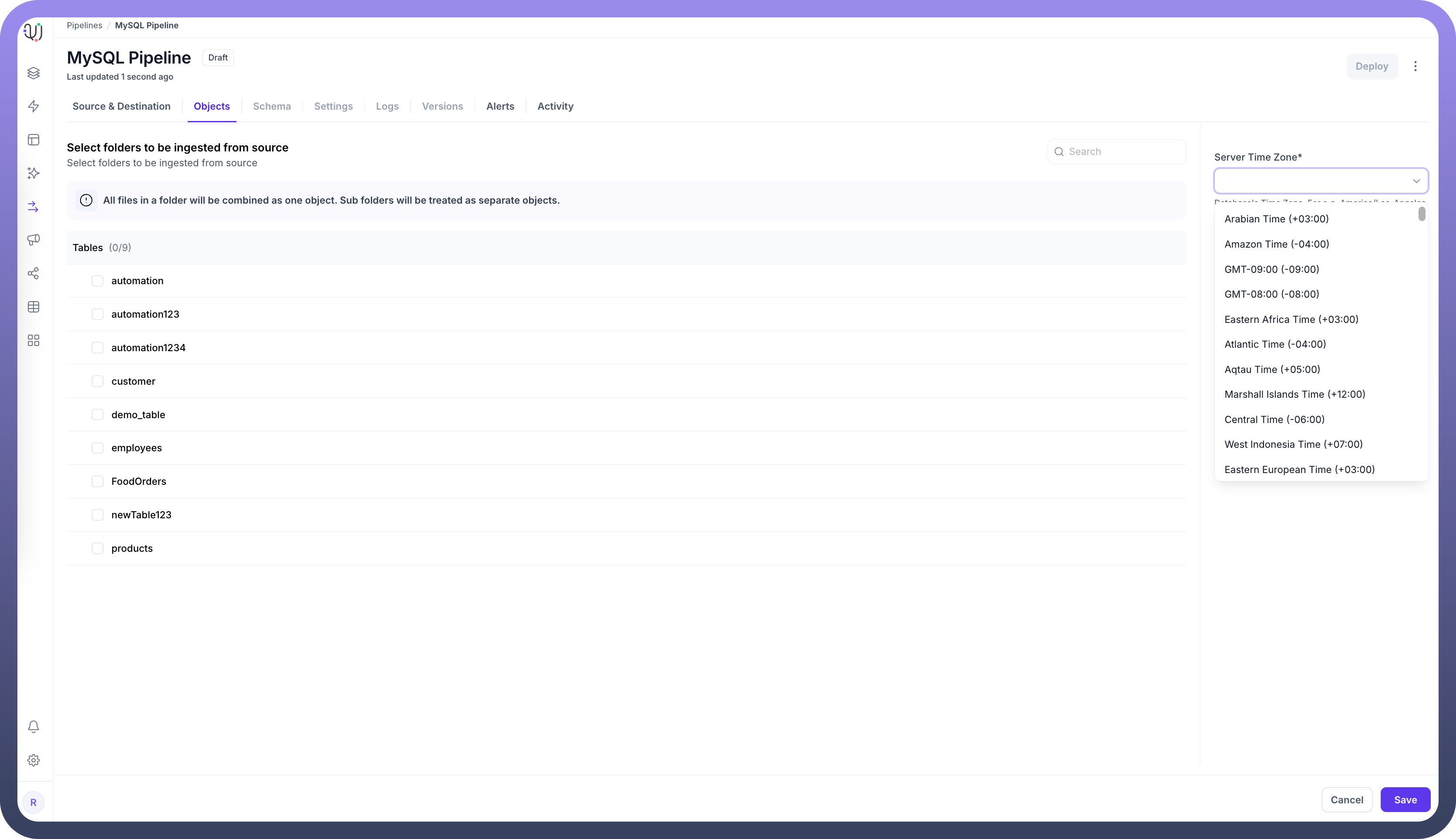Viewport: 1456px width, 839px height.
Task: Open the Alerts tab
Action: click(x=500, y=106)
